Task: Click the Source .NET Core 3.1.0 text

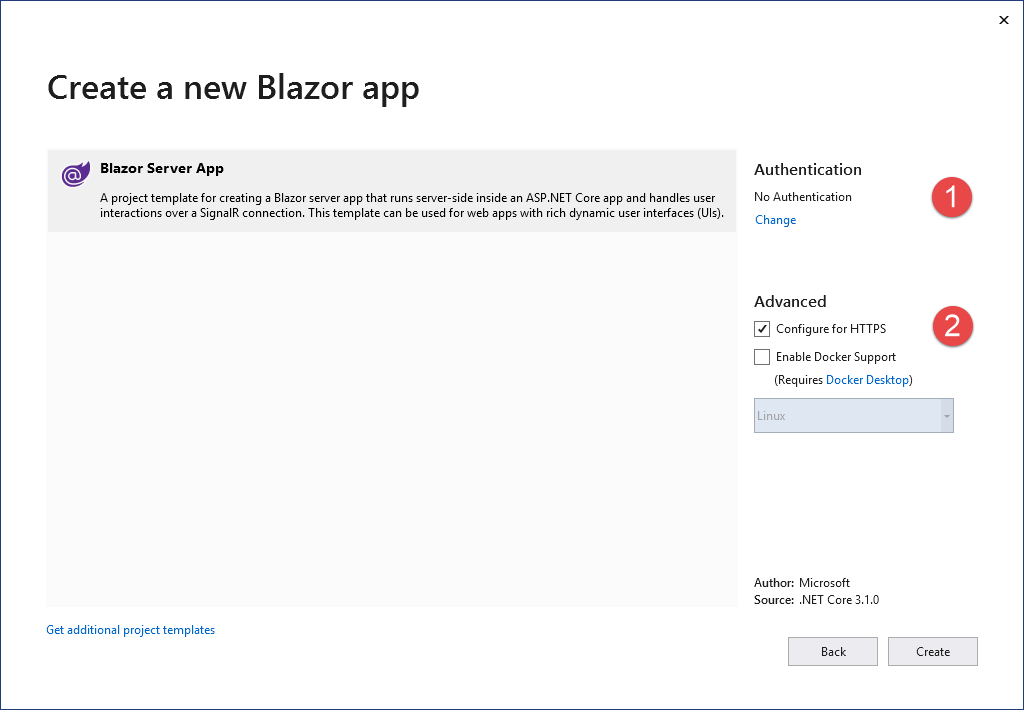Action: [816, 600]
